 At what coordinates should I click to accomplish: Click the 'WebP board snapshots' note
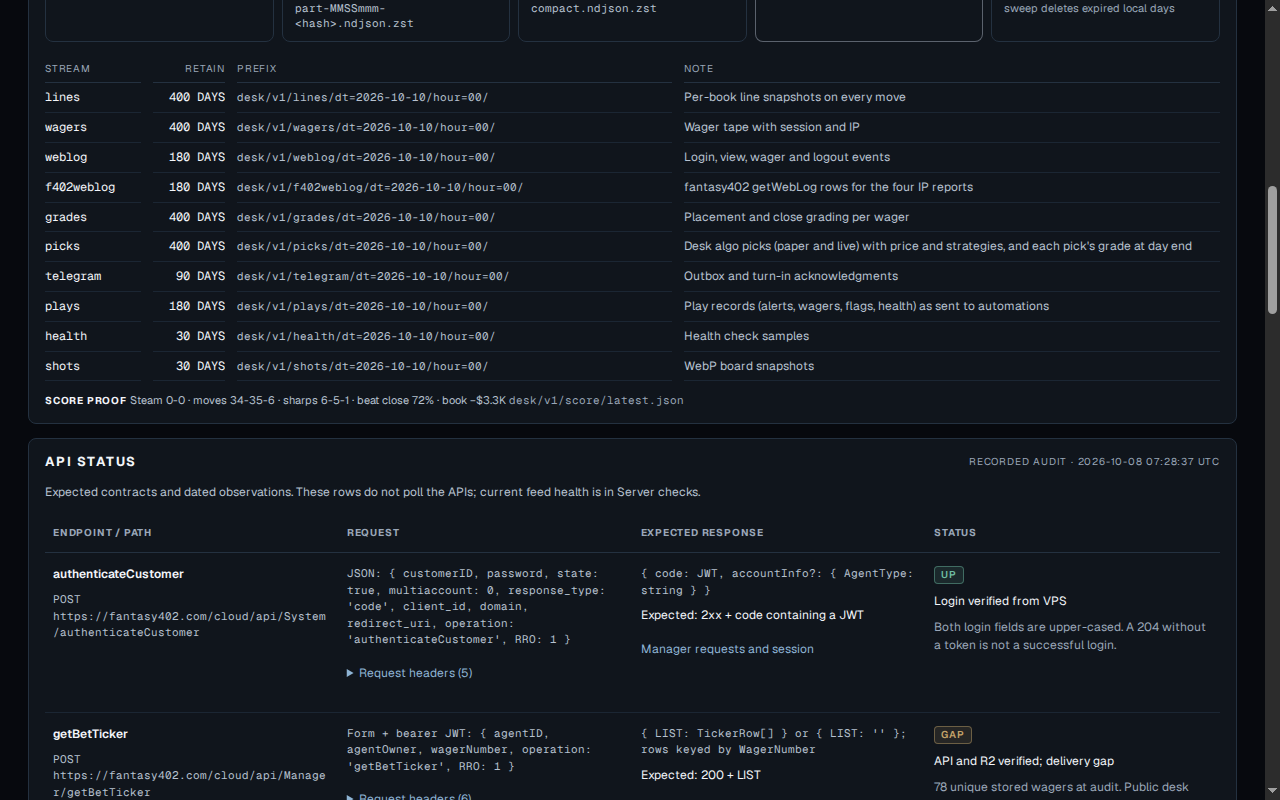tap(749, 366)
